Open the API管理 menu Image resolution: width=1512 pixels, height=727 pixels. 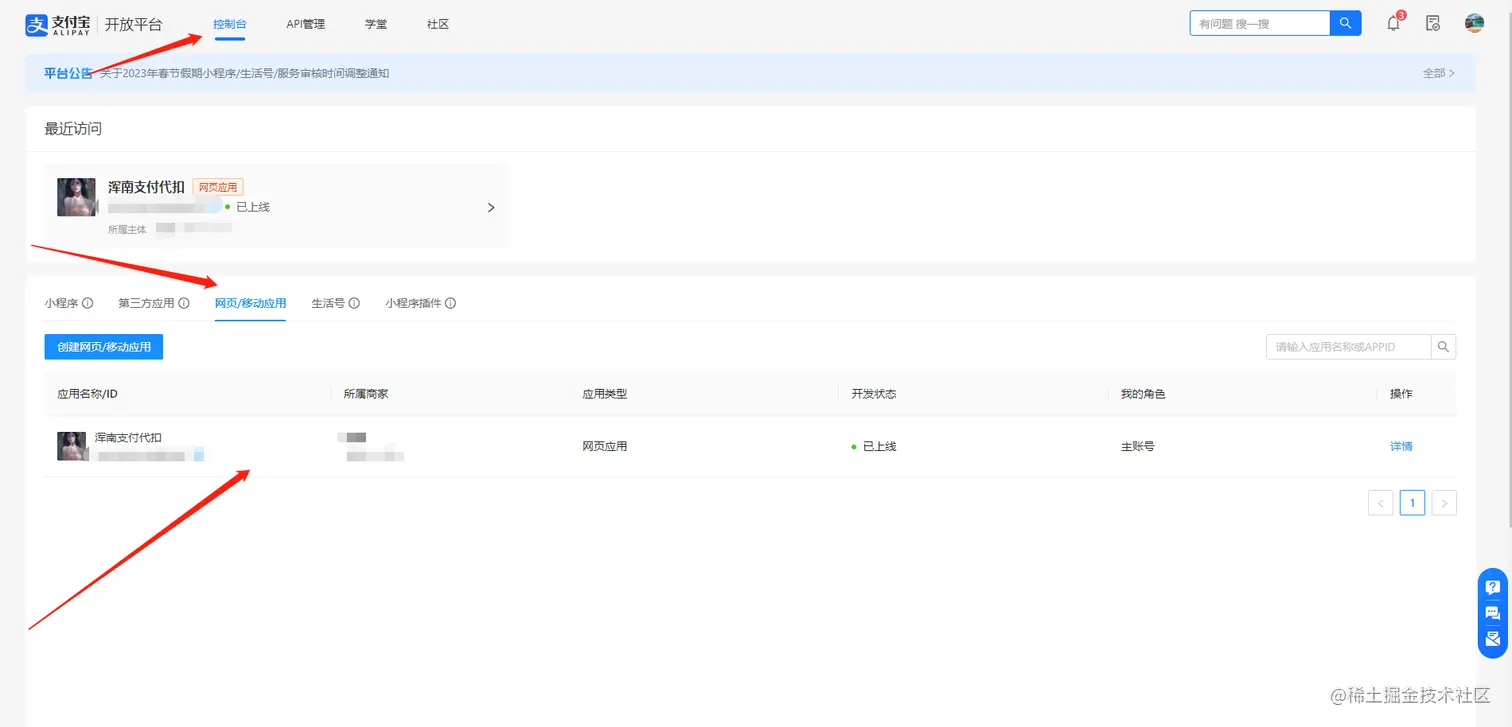click(306, 24)
